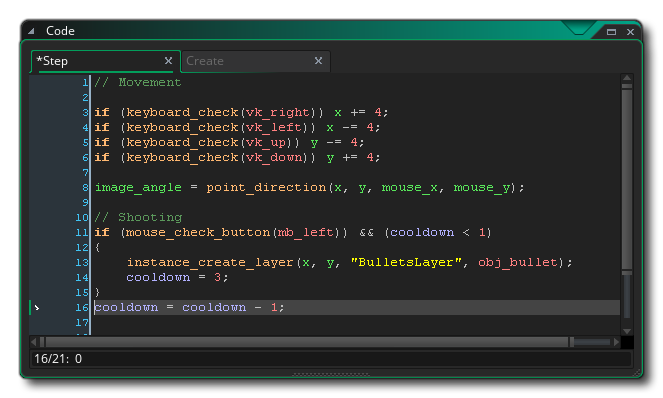Click the "BulletsLayer" string on line 13
This screenshot has width=663, height=398.
[x=406, y=263]
